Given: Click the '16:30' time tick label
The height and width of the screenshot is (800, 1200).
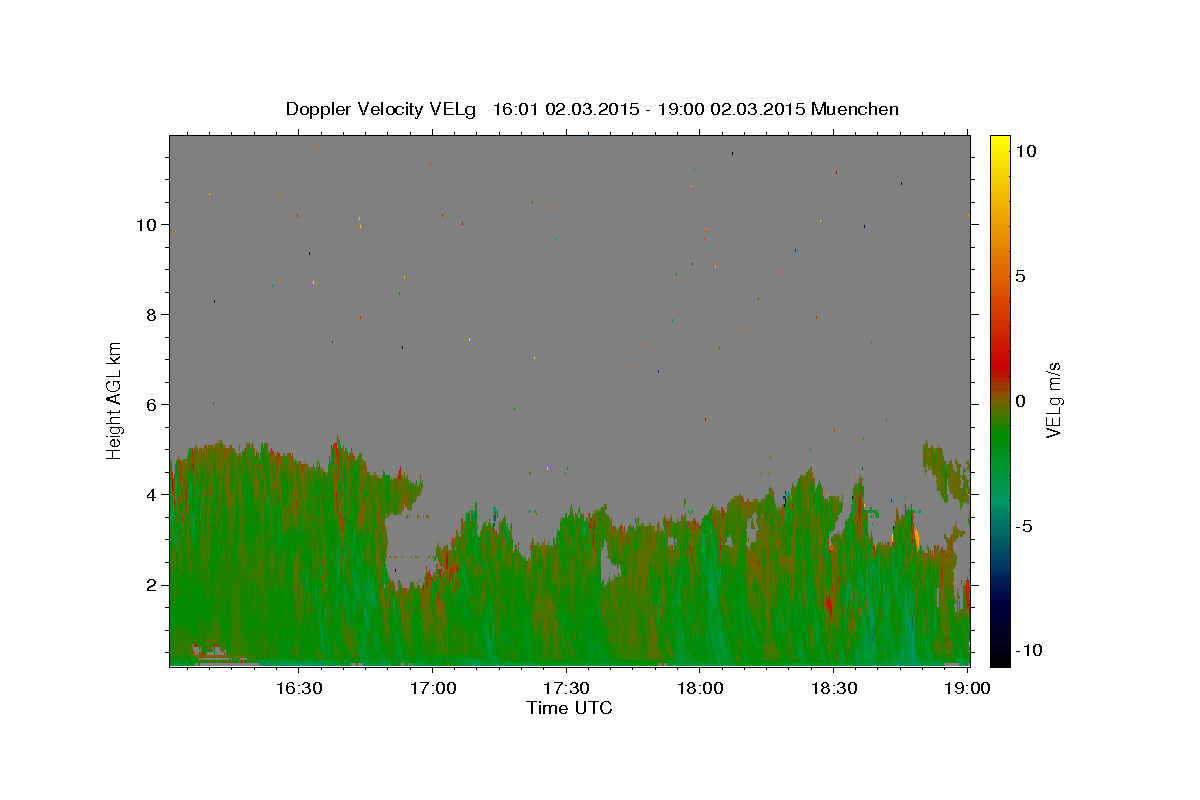Looking at the screenshot, I should point(298,689).
